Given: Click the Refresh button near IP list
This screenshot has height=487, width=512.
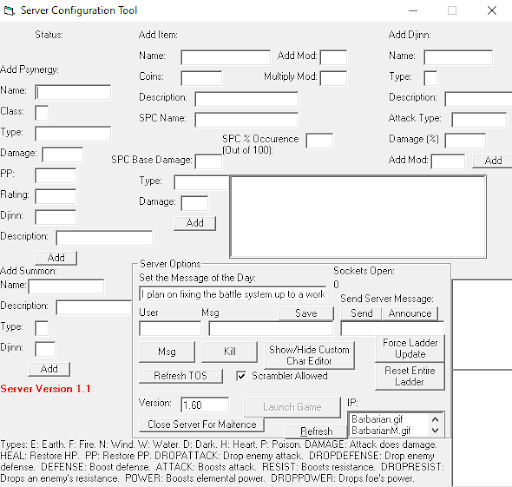Looking at the screenshot, I should 316,431.
